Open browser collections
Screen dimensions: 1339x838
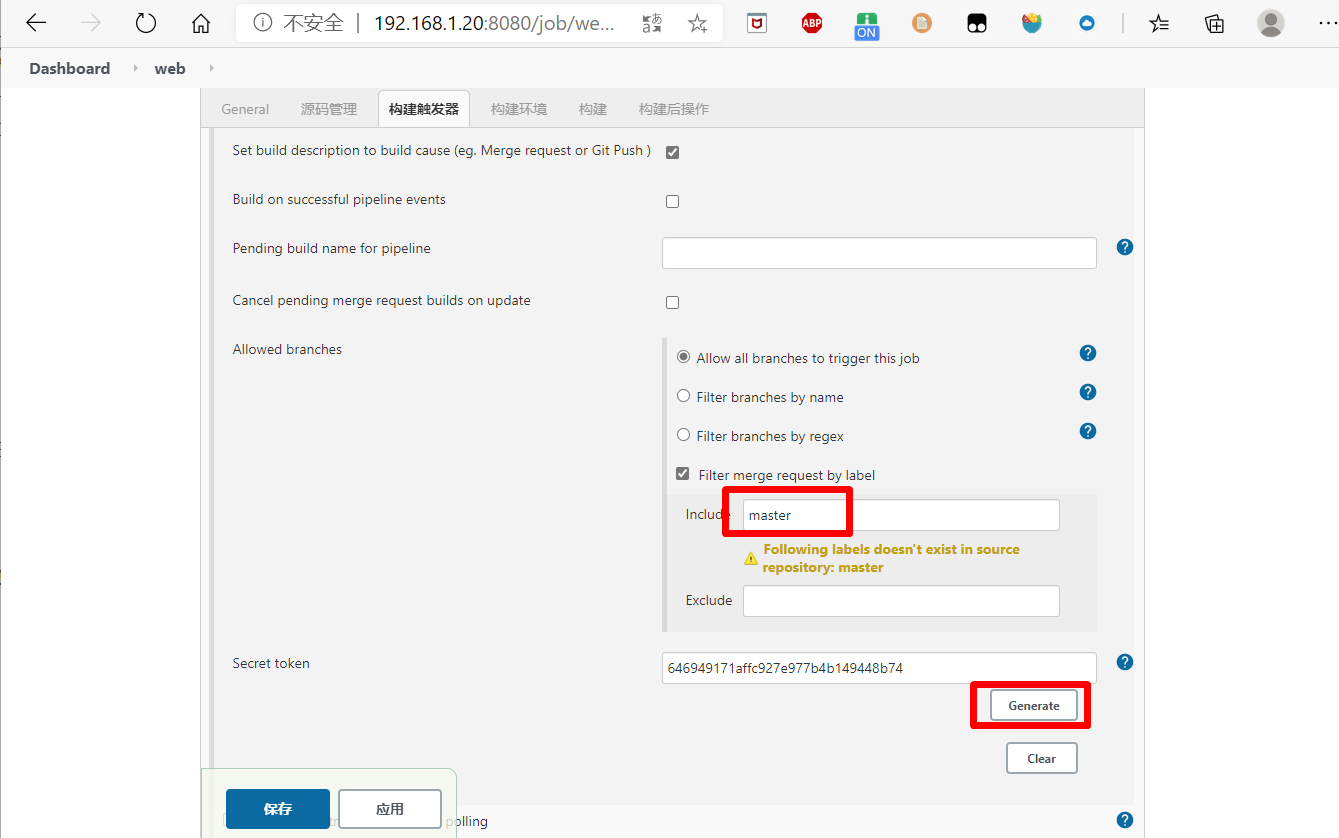pyautogui.click(x=1214, y=23)
